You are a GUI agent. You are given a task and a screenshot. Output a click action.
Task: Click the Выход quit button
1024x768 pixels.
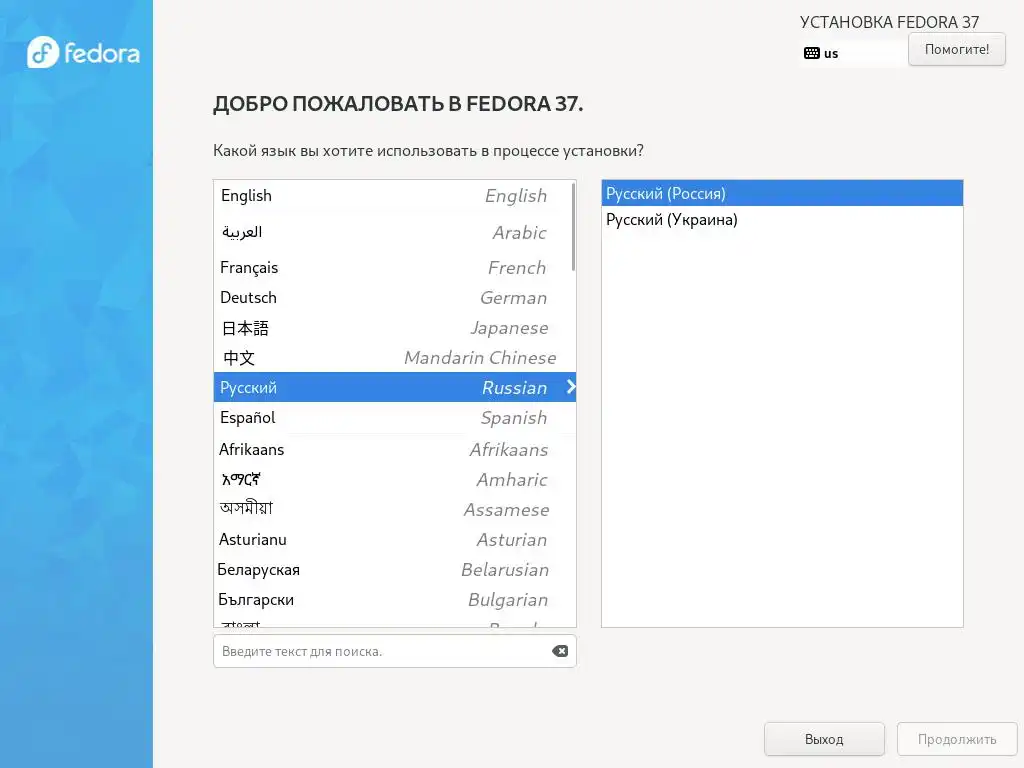[x=824, y=739]
